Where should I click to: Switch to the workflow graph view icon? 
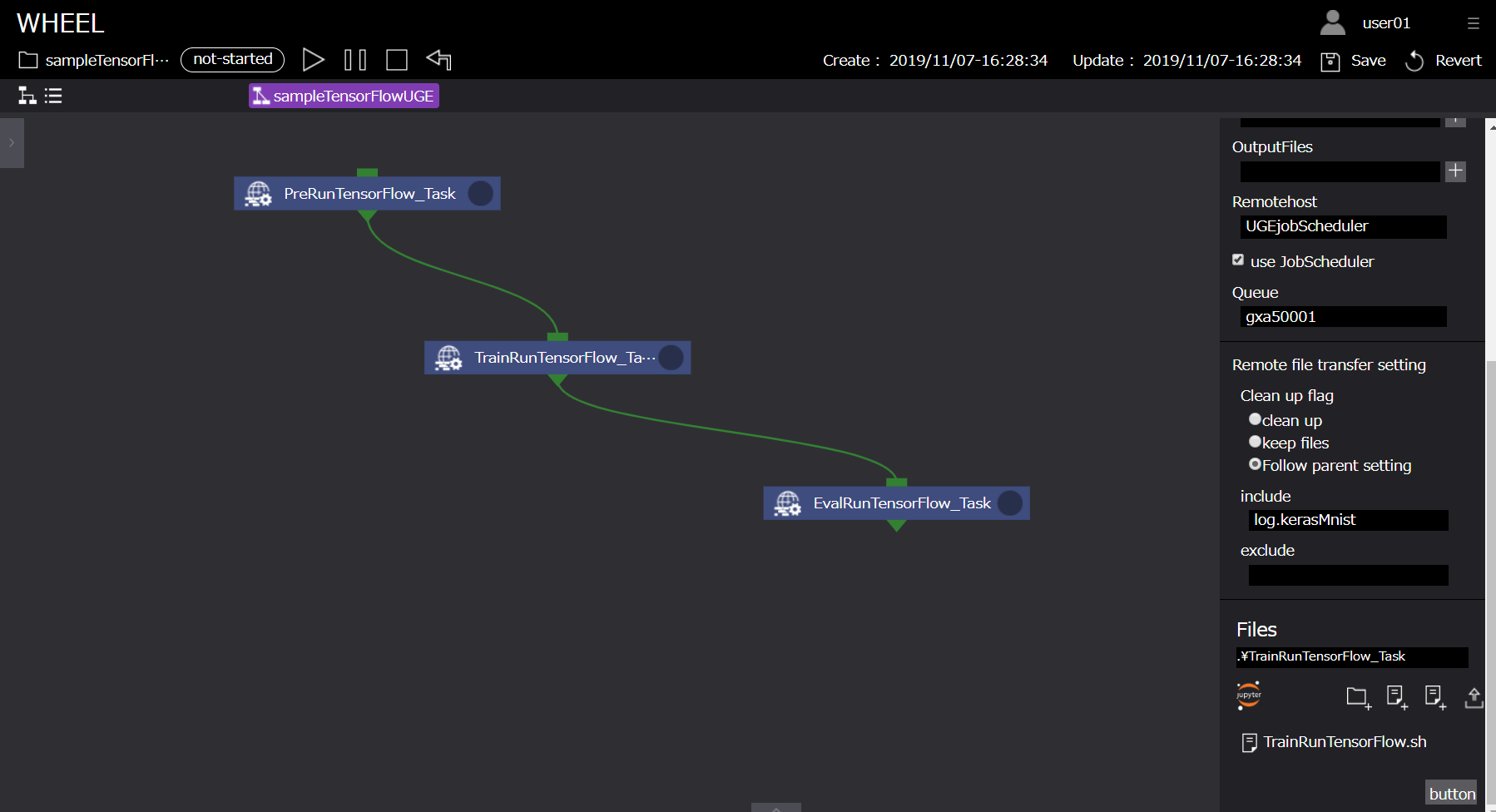click(x=27, y=96)
